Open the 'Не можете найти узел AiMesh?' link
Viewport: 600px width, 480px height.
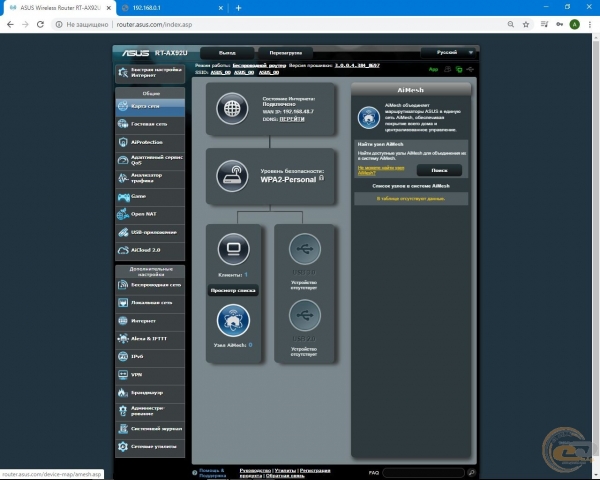(x=381, y=170)
